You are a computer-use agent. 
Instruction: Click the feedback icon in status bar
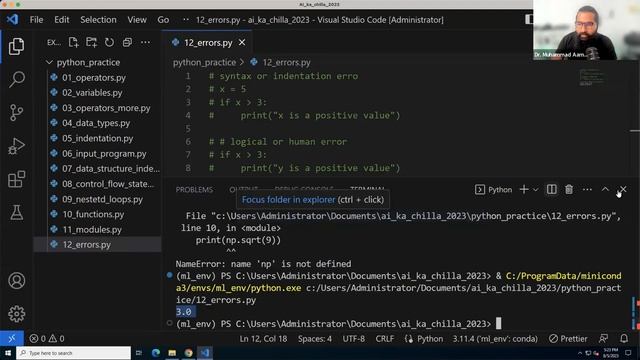(x=603, y=338)
